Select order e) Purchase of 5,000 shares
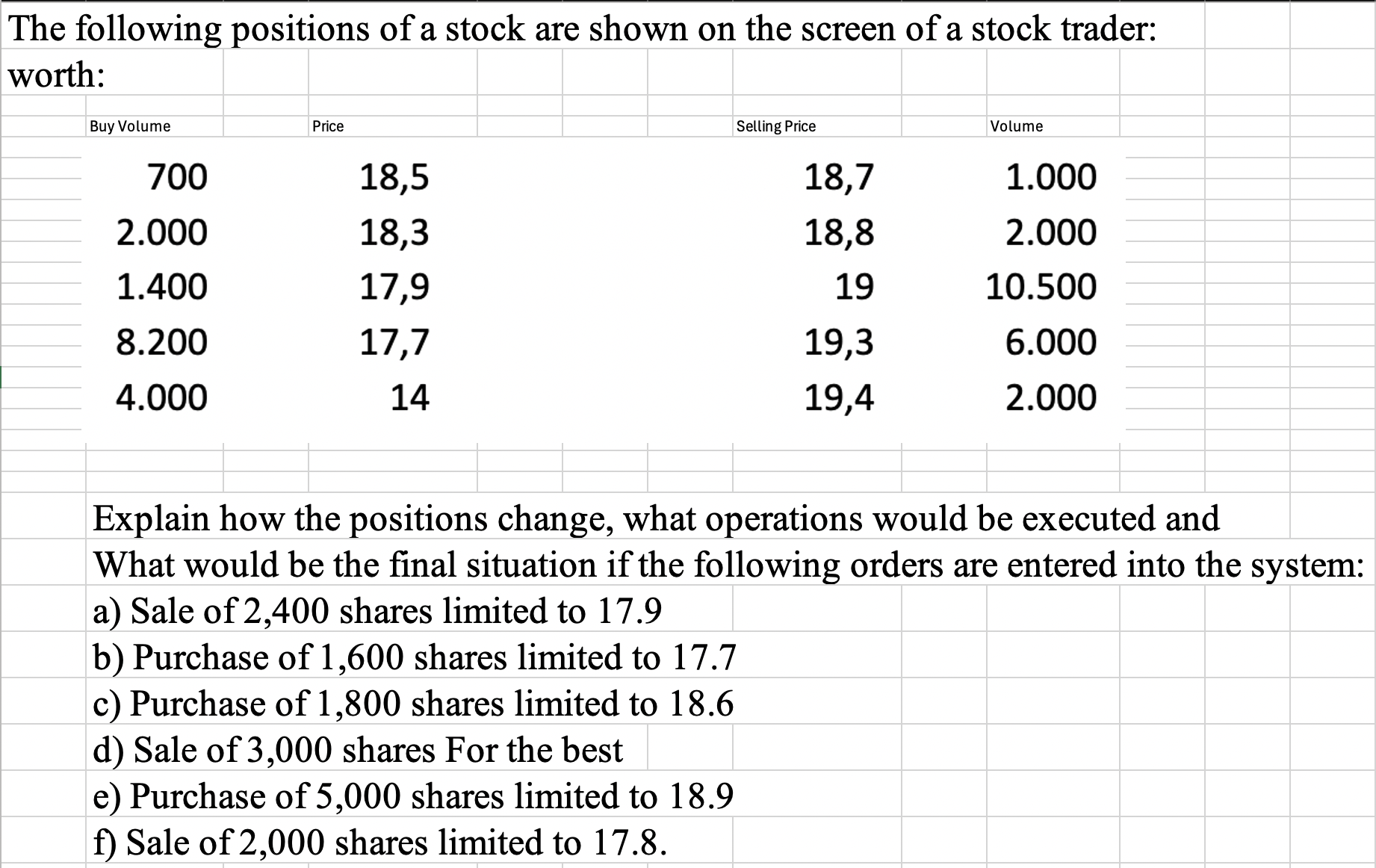The width and height of the screenshot is (1376, 868). point(413,796)
